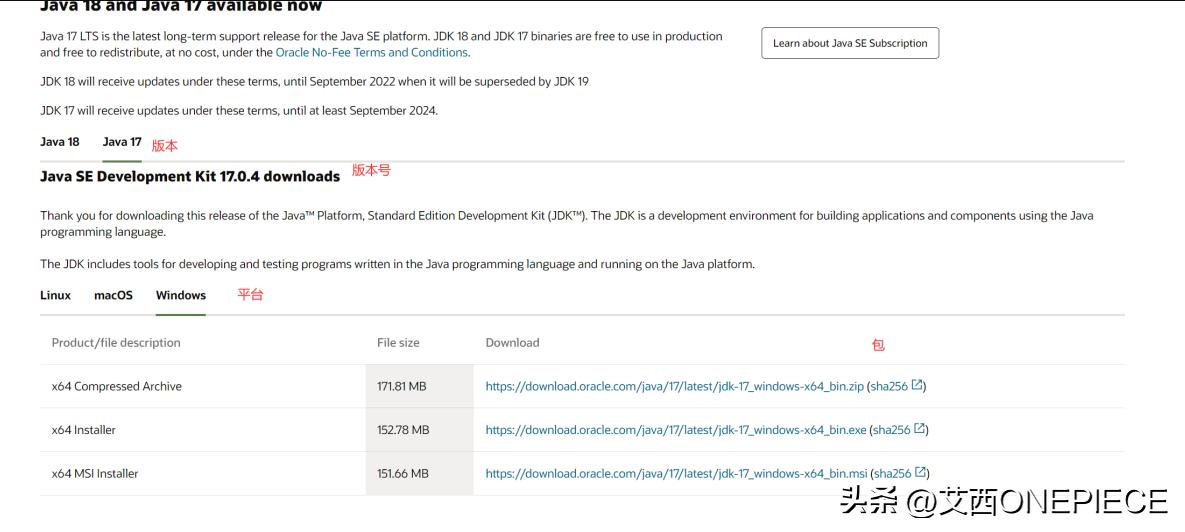The width and height of the screenshot is (1185, 532).
Task: Download the jdk-17 windows-x64 bin.msi installer
Action: point(676,474)
